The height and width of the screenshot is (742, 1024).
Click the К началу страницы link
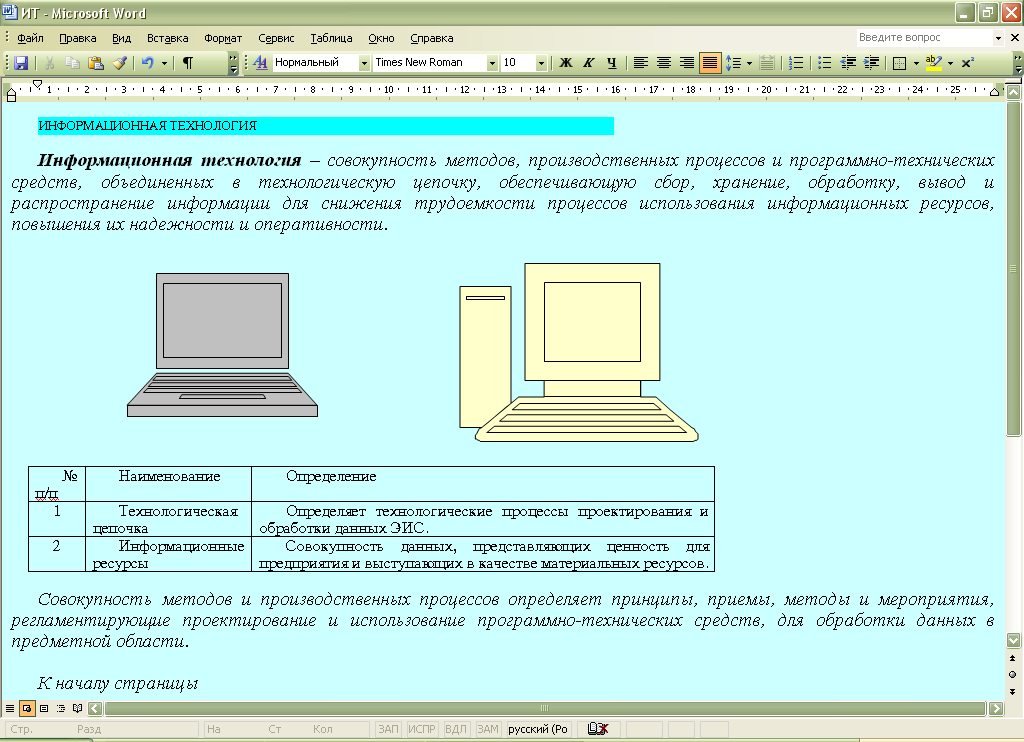click(118, 683)
